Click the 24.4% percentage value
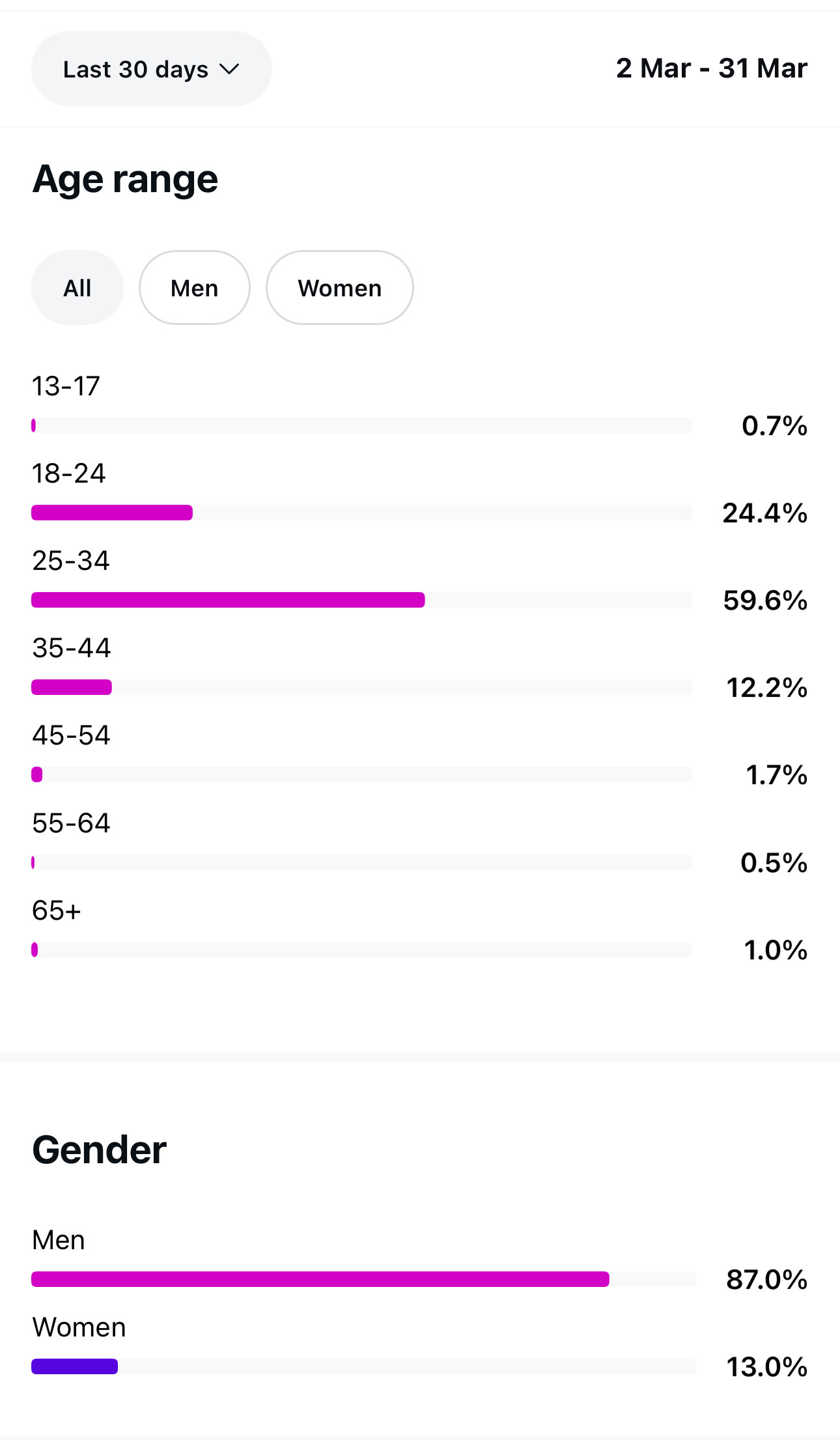This screenshot has width=840, height=1440. point(765,513)
